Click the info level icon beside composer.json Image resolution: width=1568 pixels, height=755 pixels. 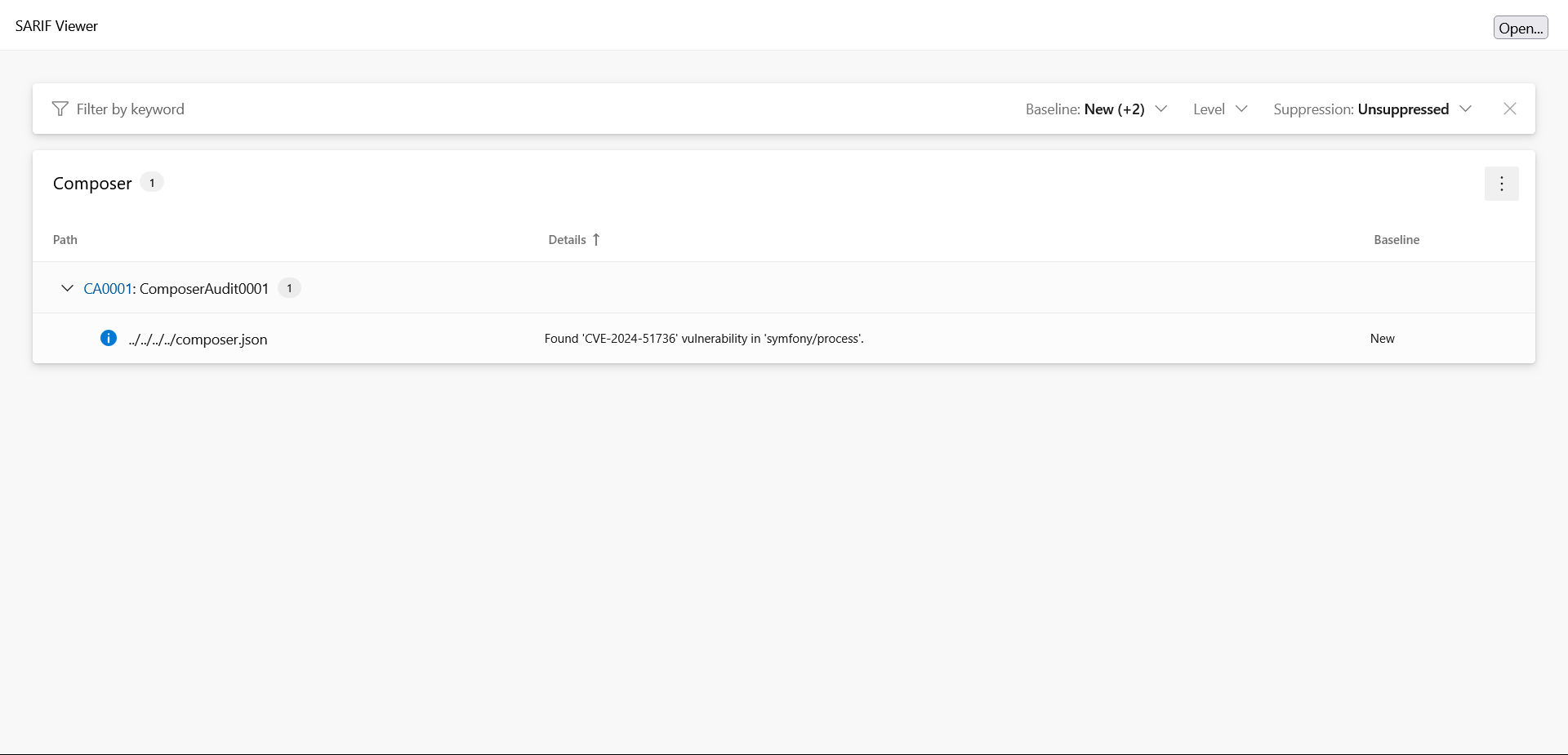click(109, 338)
